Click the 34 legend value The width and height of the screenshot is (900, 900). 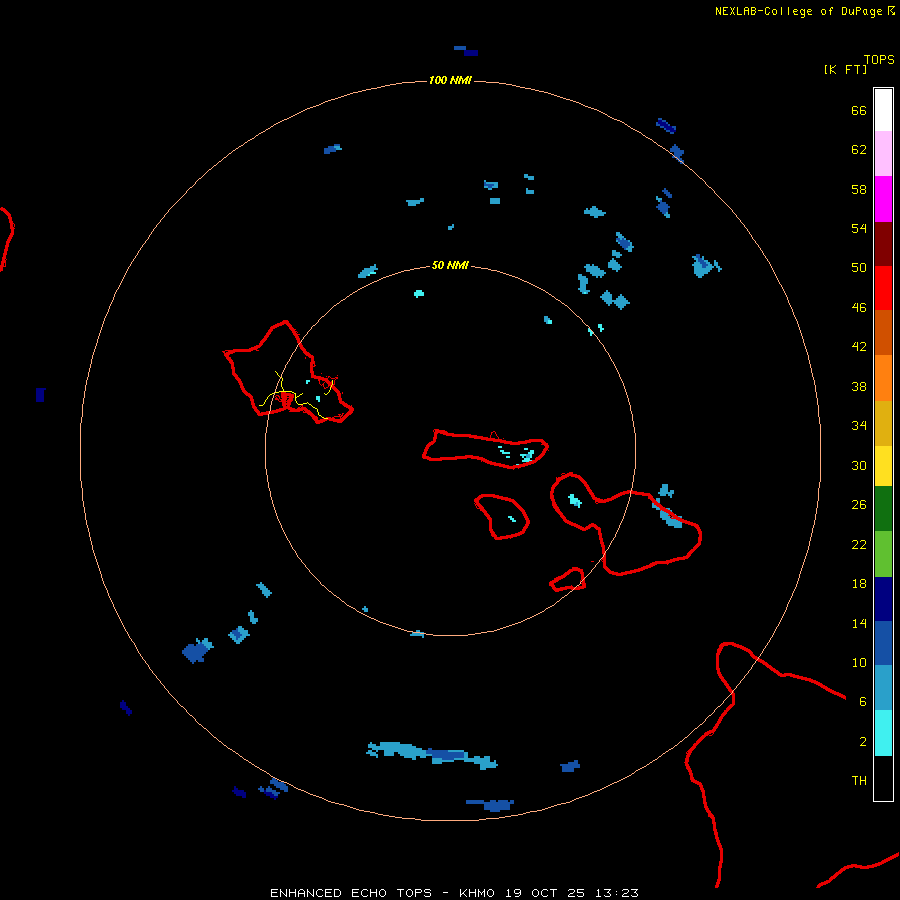click(x=859, y=426)
